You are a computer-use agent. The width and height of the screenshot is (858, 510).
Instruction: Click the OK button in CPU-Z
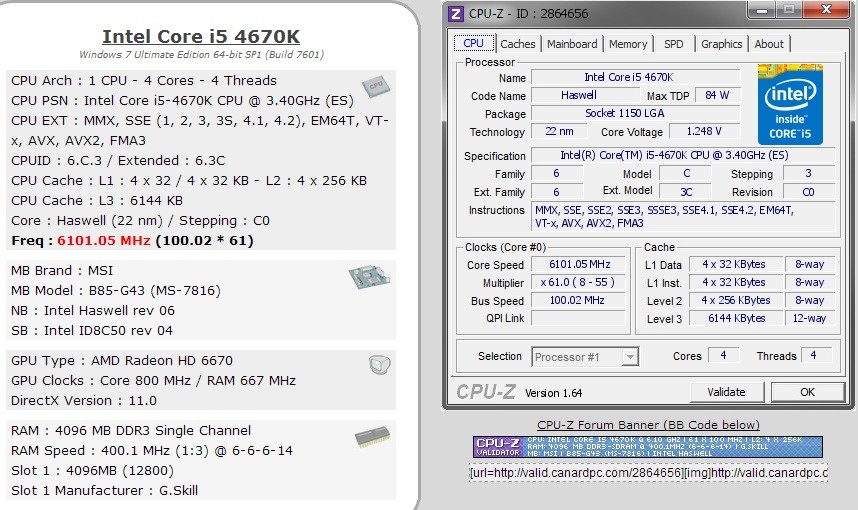point(807,392)
